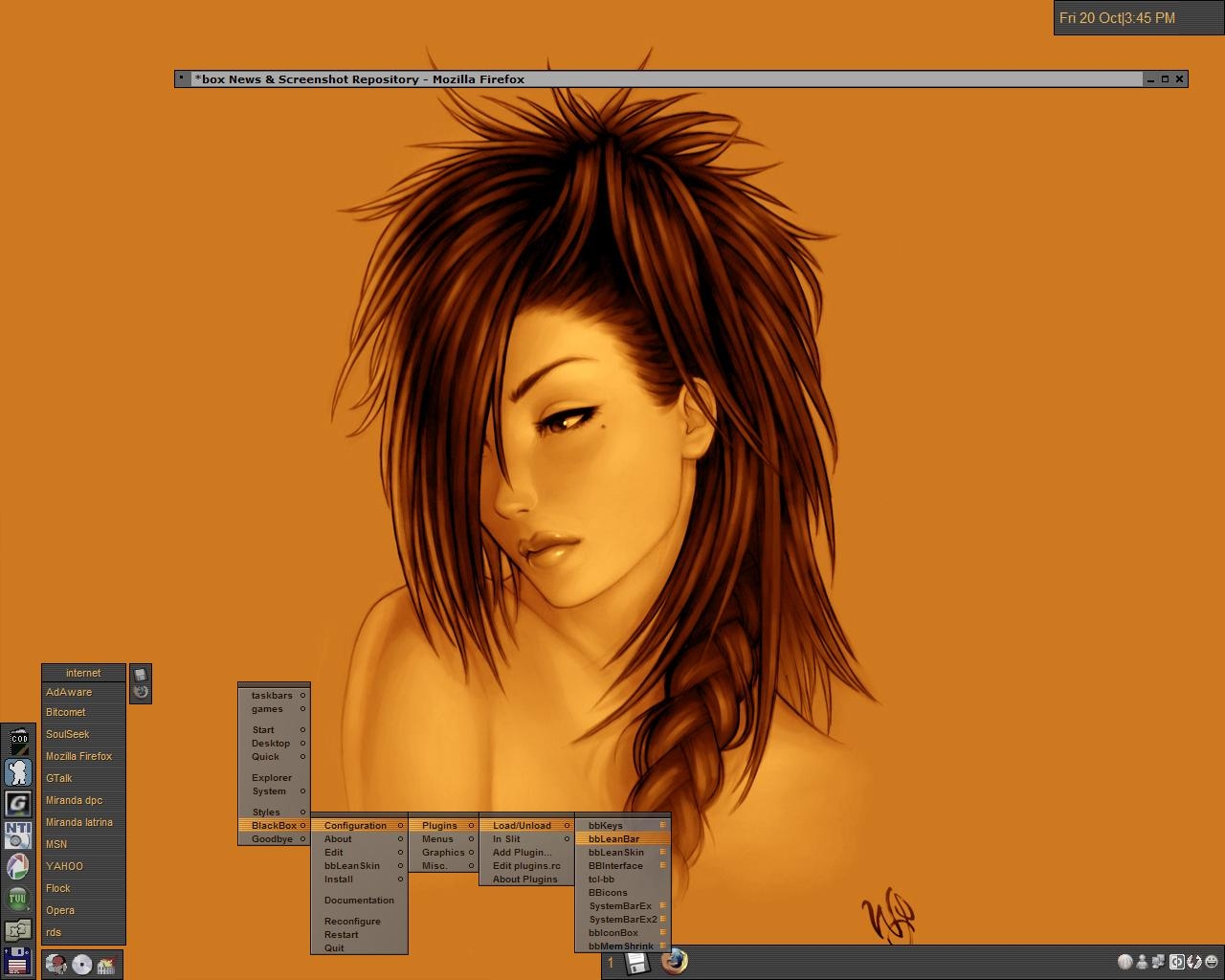Choose Reconfigure in BlackBox menu

click(x=359, y=922)
